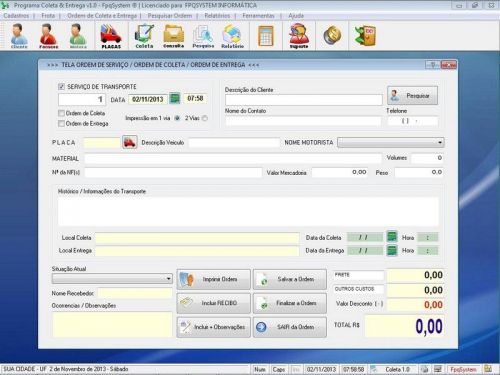500x375 pixels.
Task: Open the Consulta folder icon
Action: (174, 36)
